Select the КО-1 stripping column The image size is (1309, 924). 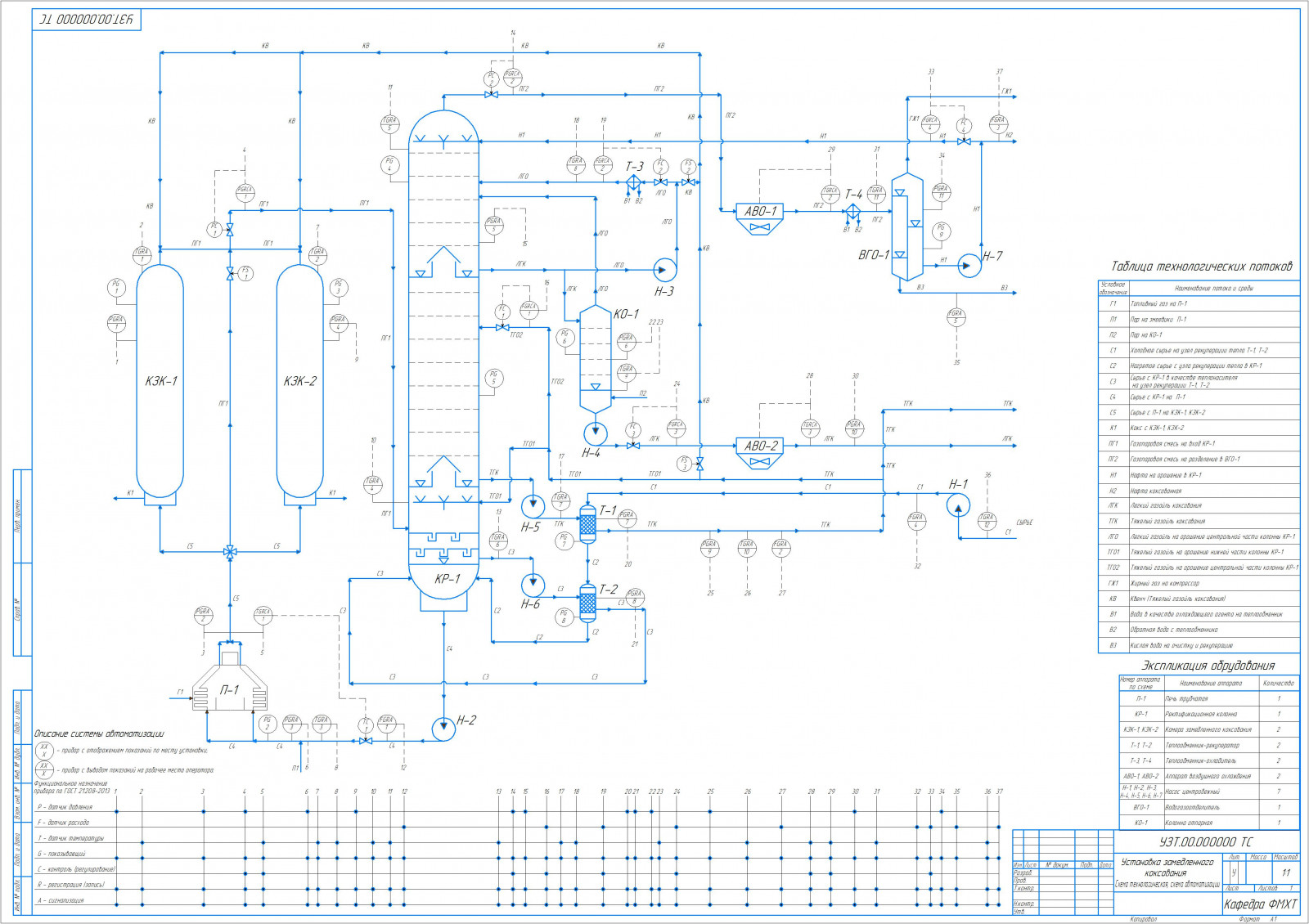coord(595,358)
